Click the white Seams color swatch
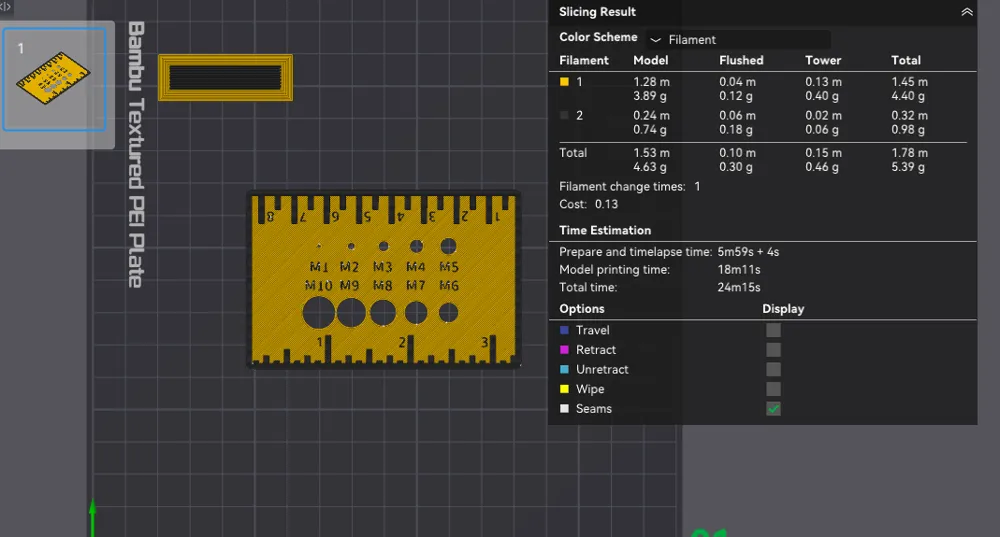This screenshot has height=537, width=1000. click(564, 409)
